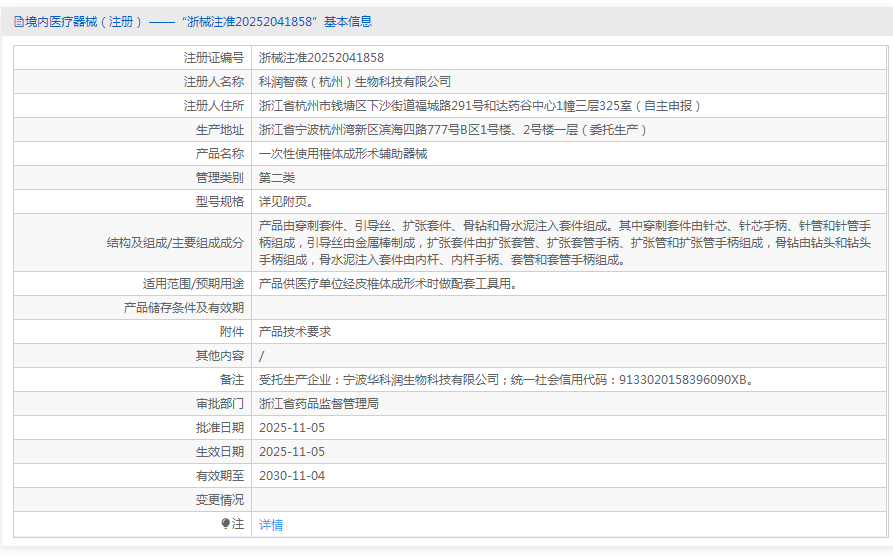Select the 生效日期 value 2025-11-05

(x=292, y=452)
